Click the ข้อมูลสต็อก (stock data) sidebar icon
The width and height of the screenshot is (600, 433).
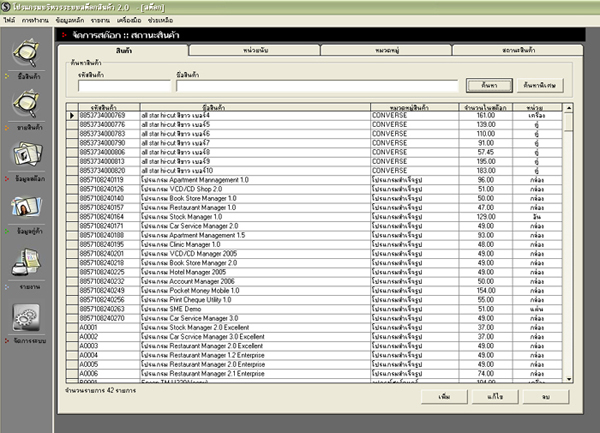tap(26, 160)
